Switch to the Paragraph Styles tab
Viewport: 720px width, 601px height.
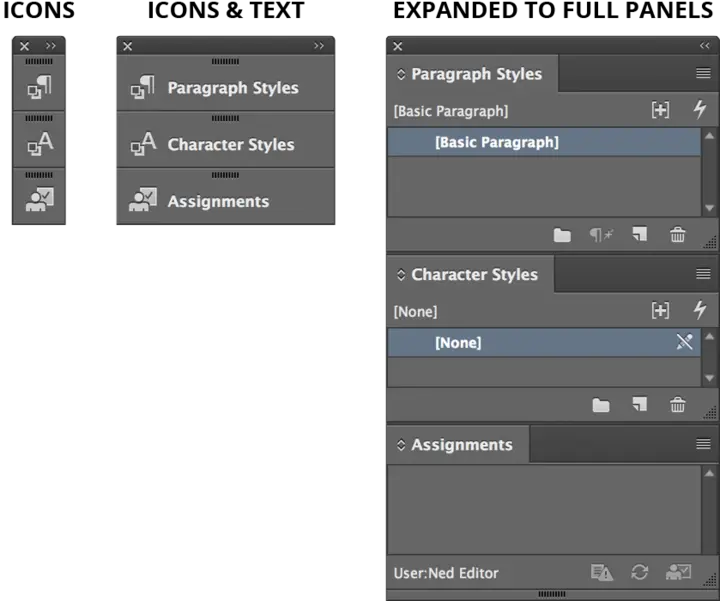[476, 74]
